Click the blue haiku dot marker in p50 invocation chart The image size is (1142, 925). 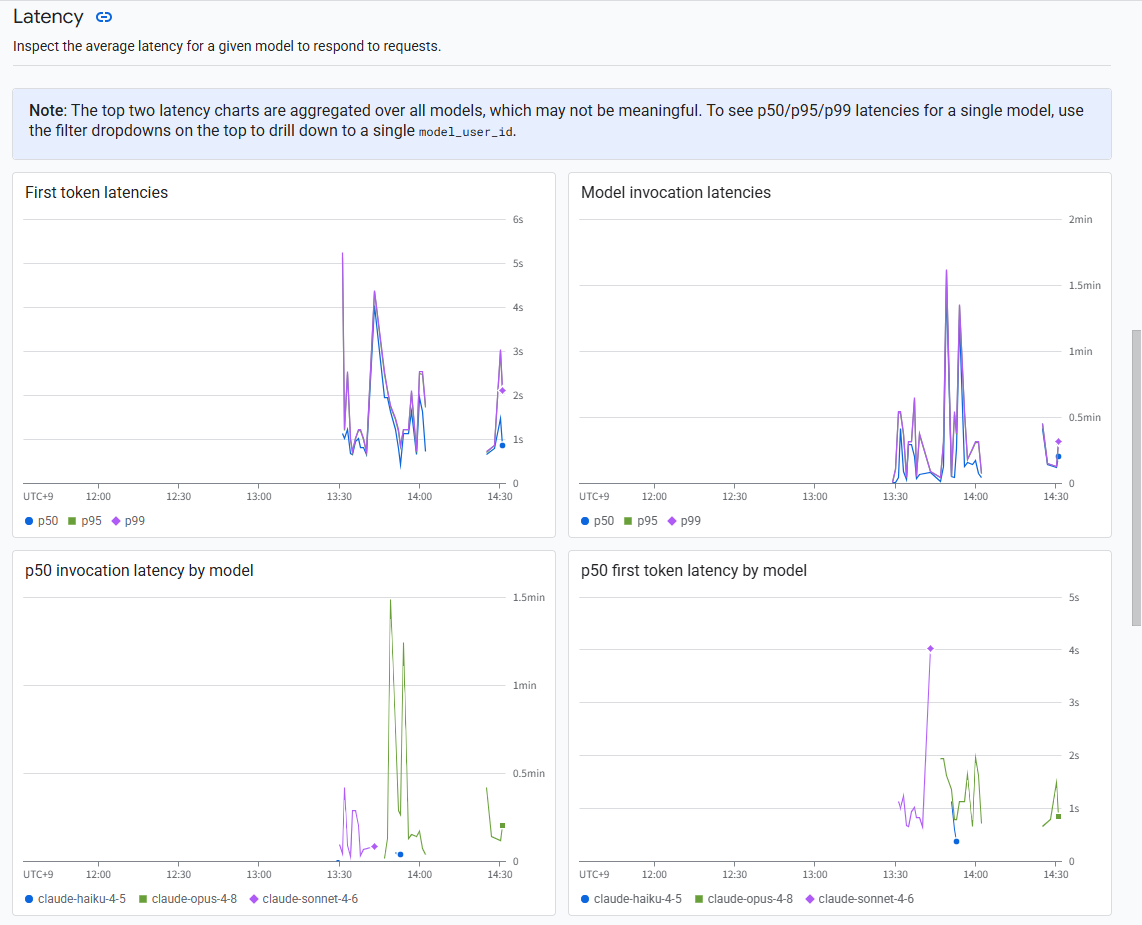401,854
